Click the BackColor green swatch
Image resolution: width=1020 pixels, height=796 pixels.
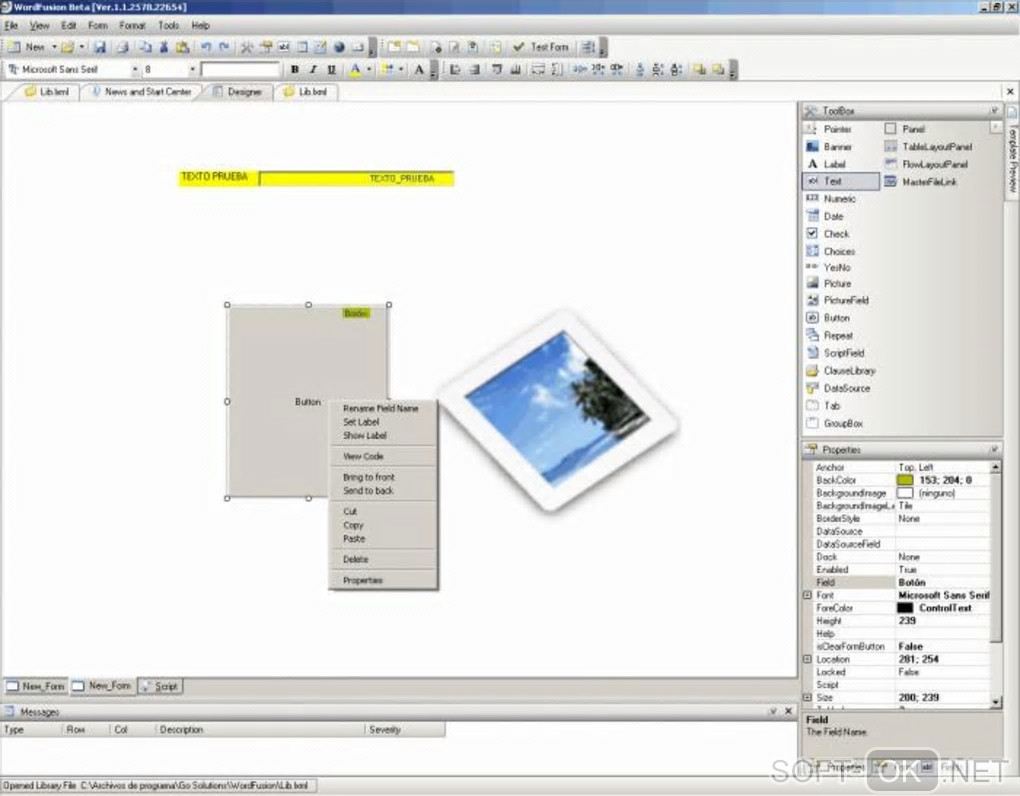(x=905, y=480)
